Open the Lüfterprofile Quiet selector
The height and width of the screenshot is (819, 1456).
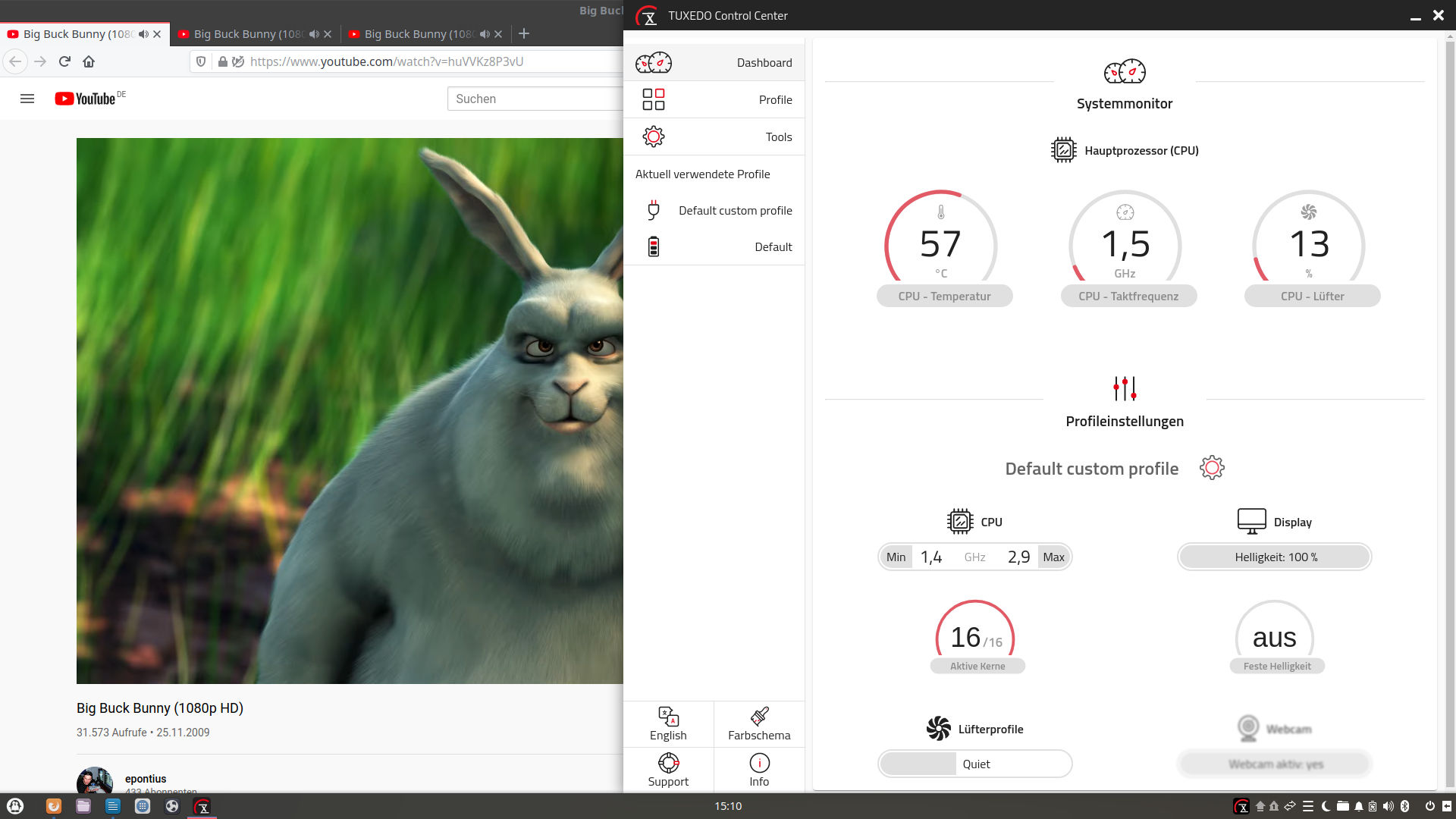[x=975, y=764]
